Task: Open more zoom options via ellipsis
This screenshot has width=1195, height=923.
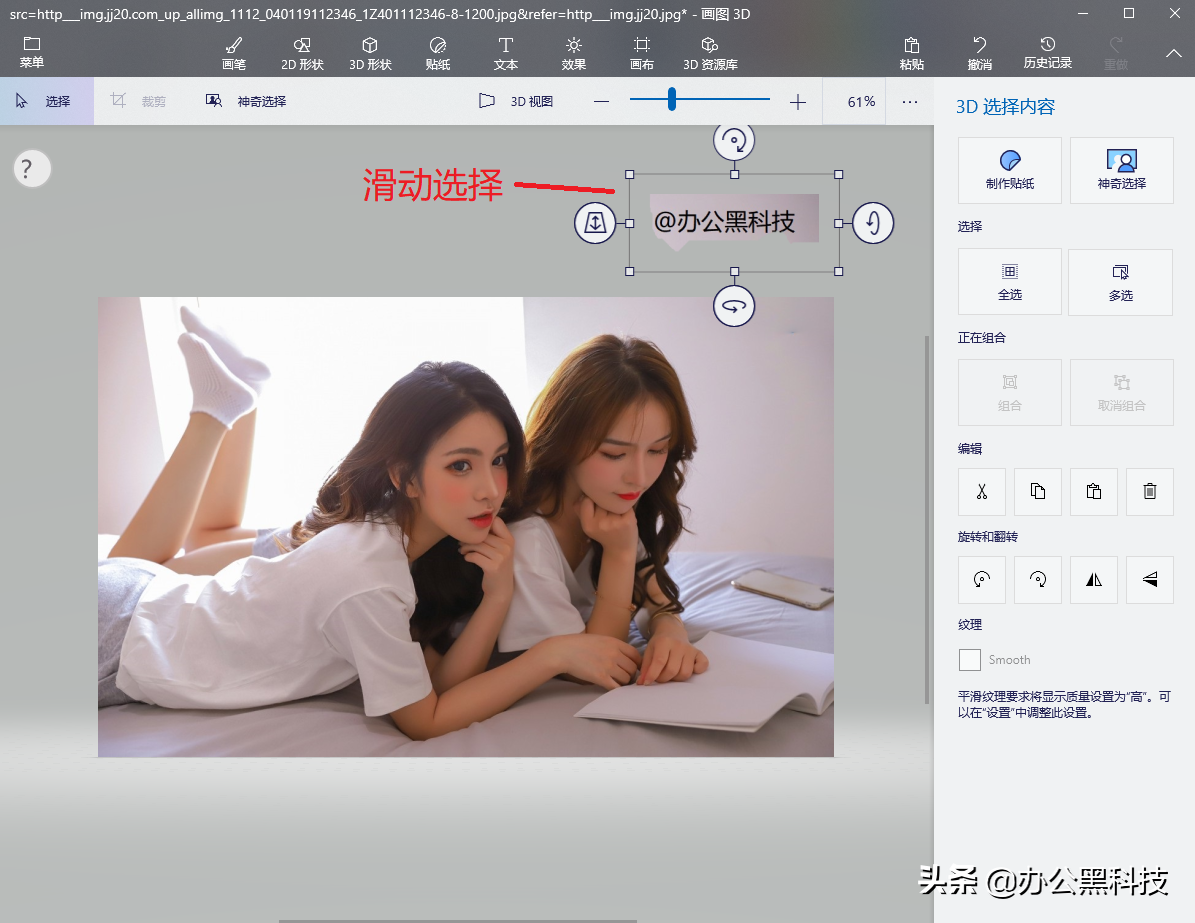Action: pos(910,101)
